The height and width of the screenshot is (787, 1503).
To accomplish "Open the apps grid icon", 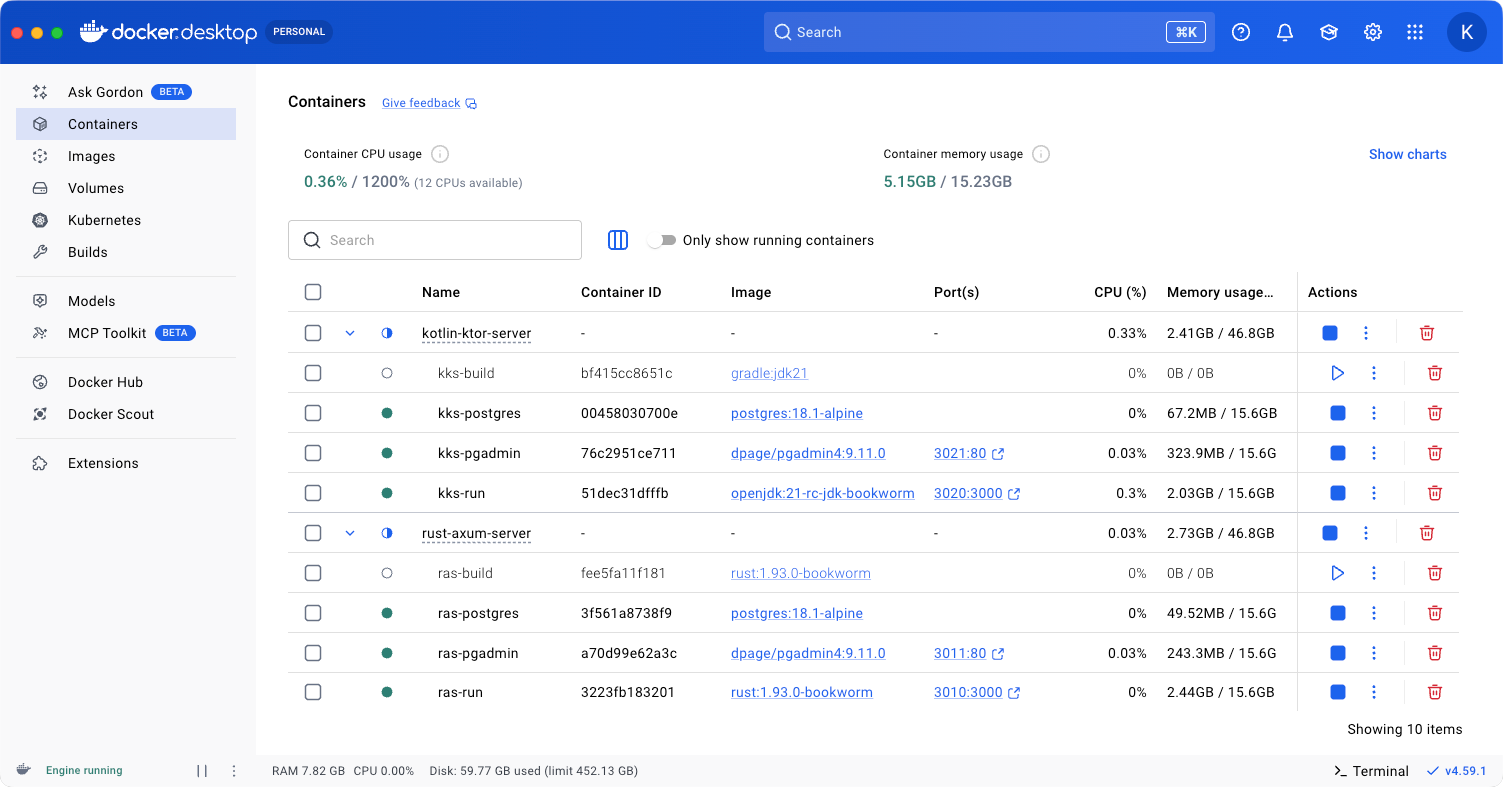I will tap(1415, 32).
